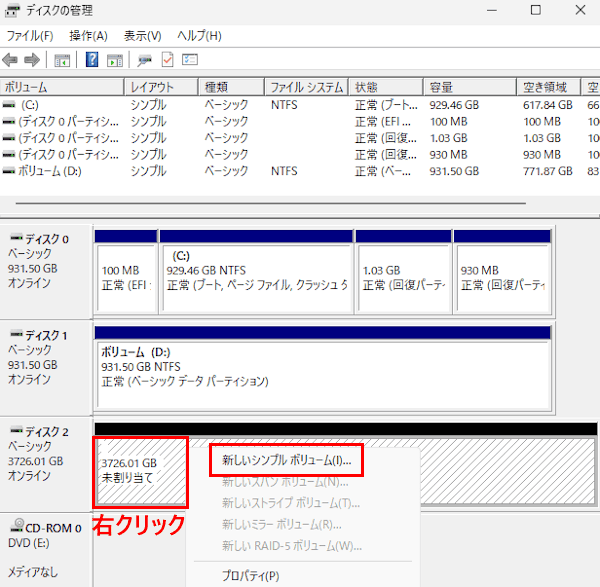Select the 100 MB EFI partition on Disk 0
This screenshot has width=600, height=587.
pyautogui.click(x=126, y=272)
